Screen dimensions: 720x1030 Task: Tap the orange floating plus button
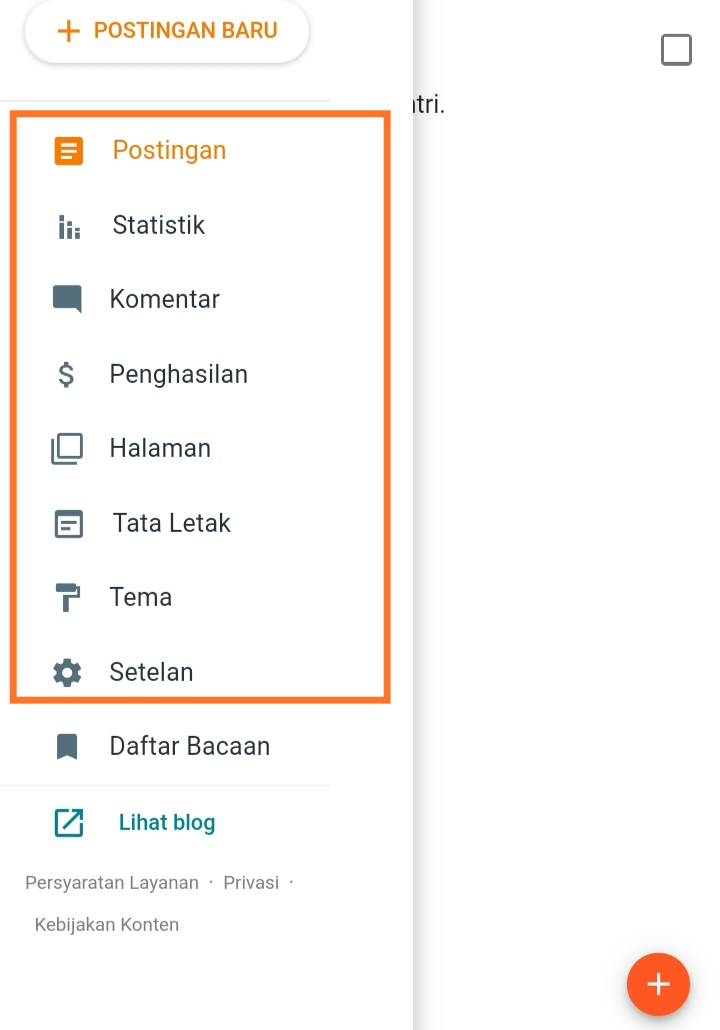658,984
